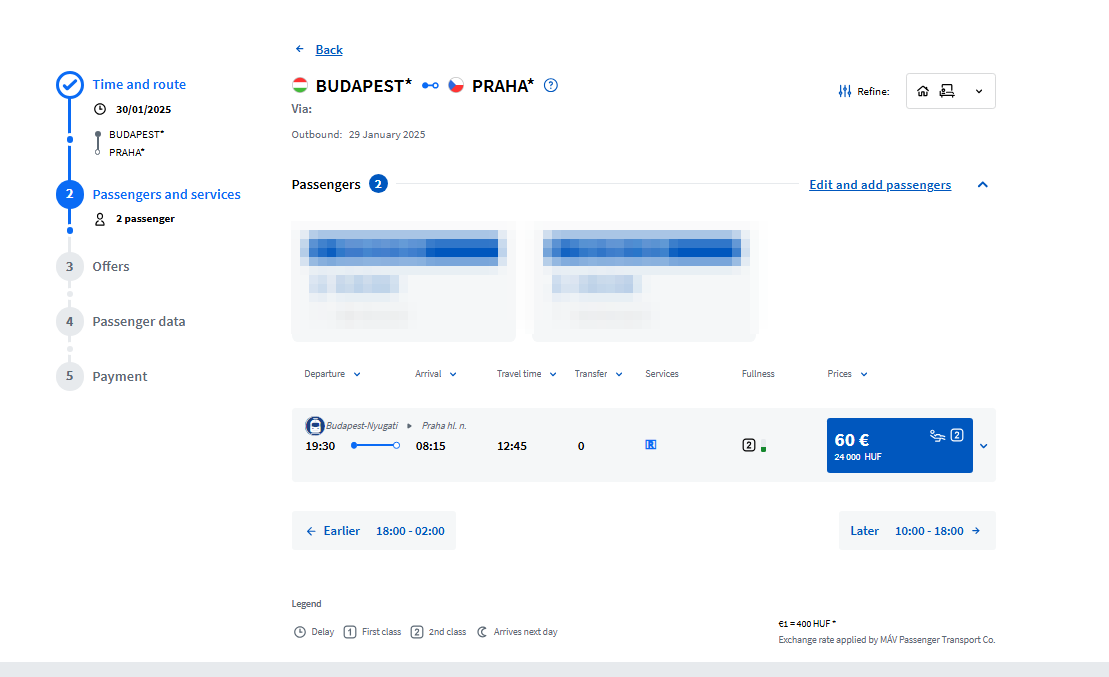This screenshot has width=1109, height=677.
Task: Click the Arrives next day moon icon
Action: 482,632
